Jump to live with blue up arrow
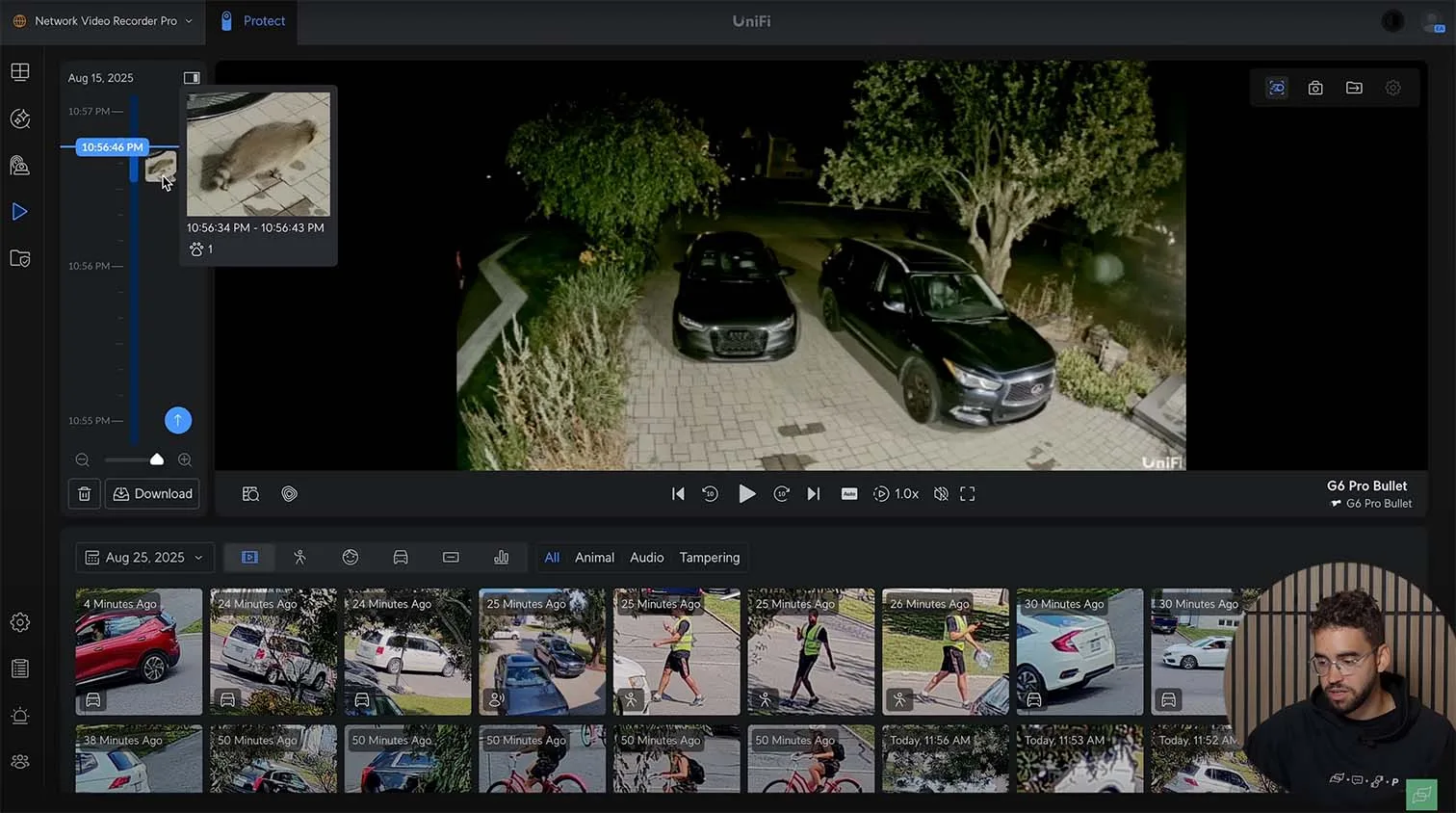 pos(178,420)
